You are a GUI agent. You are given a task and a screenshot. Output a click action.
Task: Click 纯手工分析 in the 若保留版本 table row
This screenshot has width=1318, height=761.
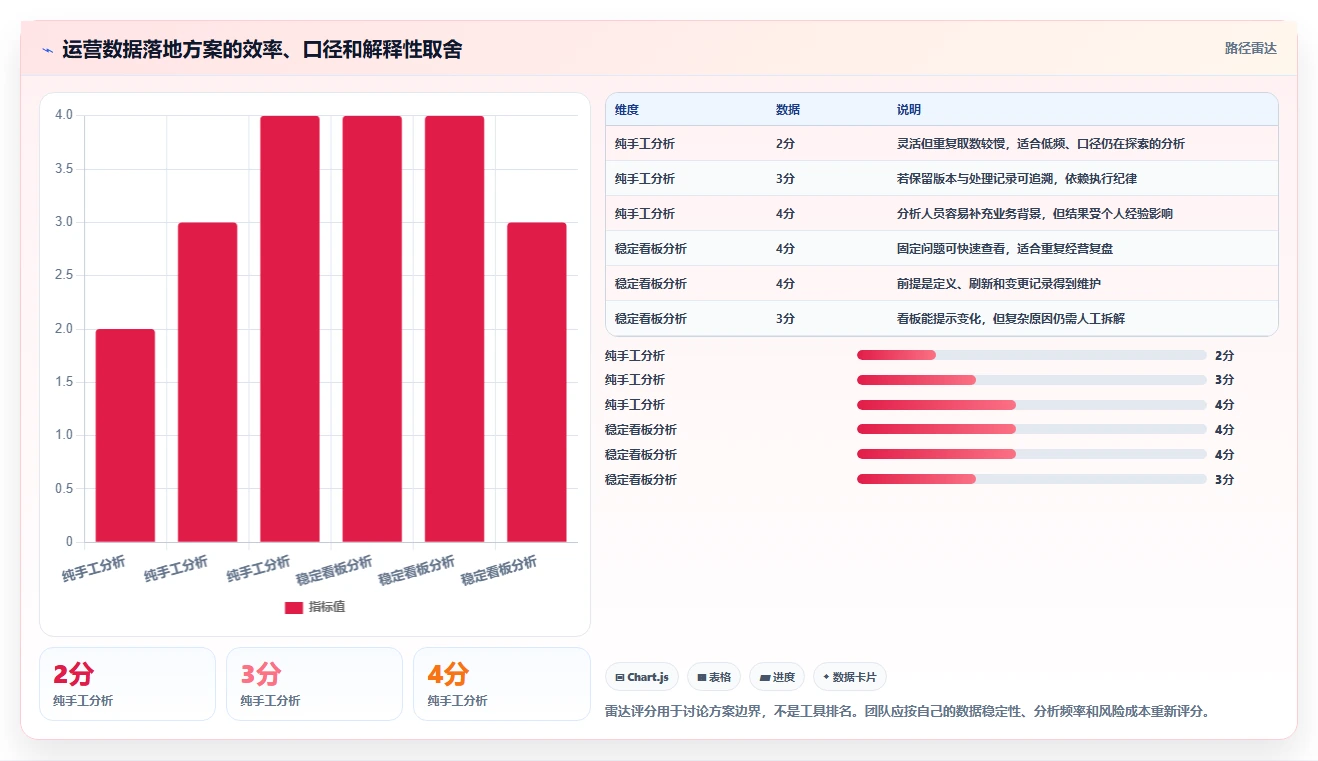tap(645, 179)
